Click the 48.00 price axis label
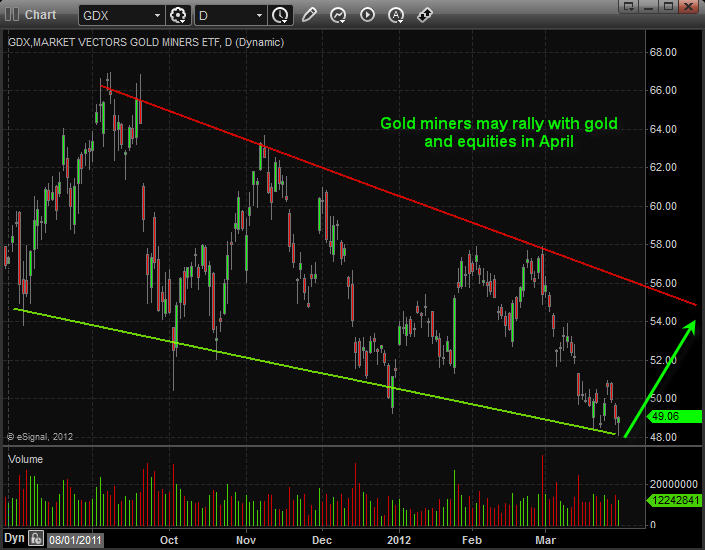 (x=663, y=437)
